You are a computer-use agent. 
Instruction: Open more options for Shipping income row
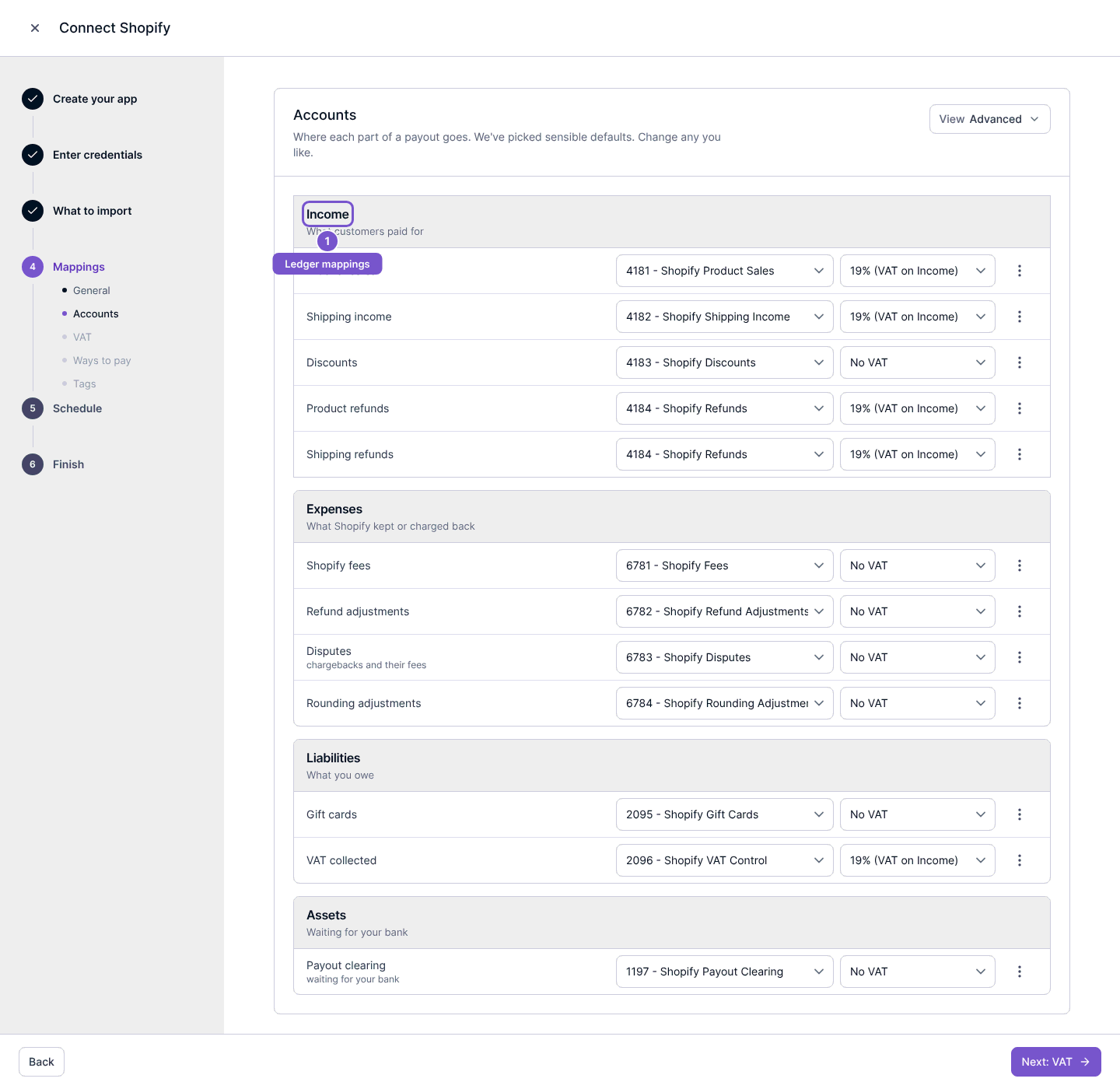1020,317
